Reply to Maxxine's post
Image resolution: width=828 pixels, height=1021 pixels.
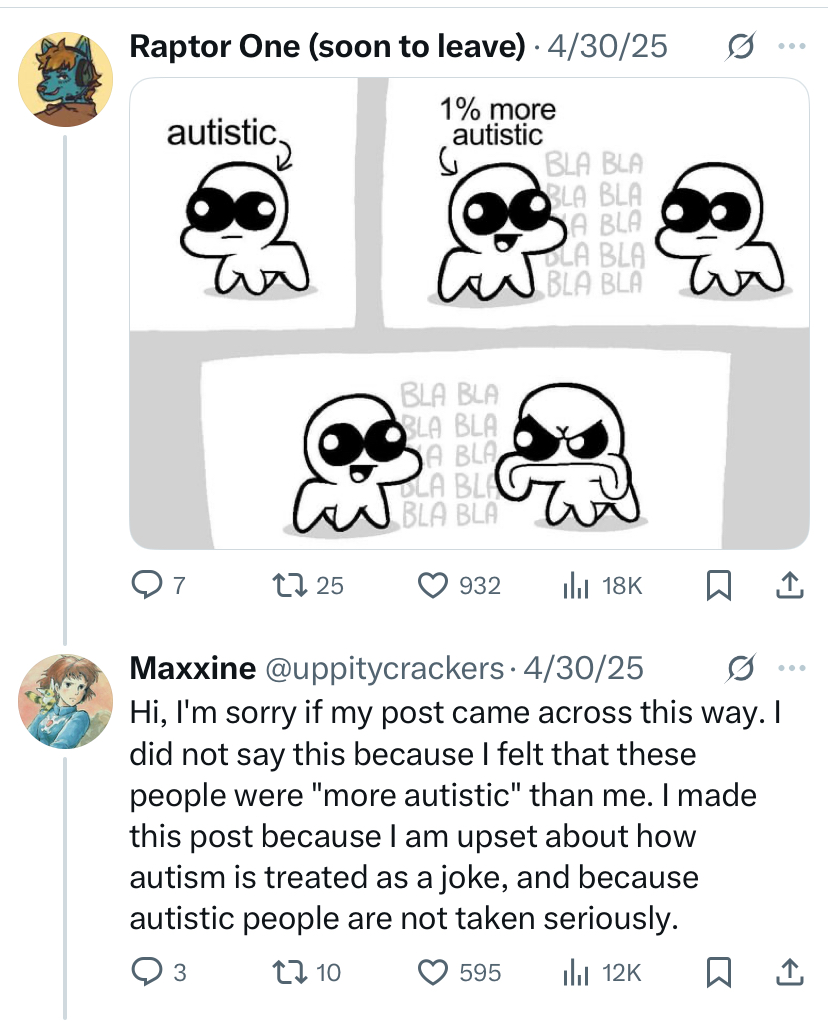coord(146,971)
